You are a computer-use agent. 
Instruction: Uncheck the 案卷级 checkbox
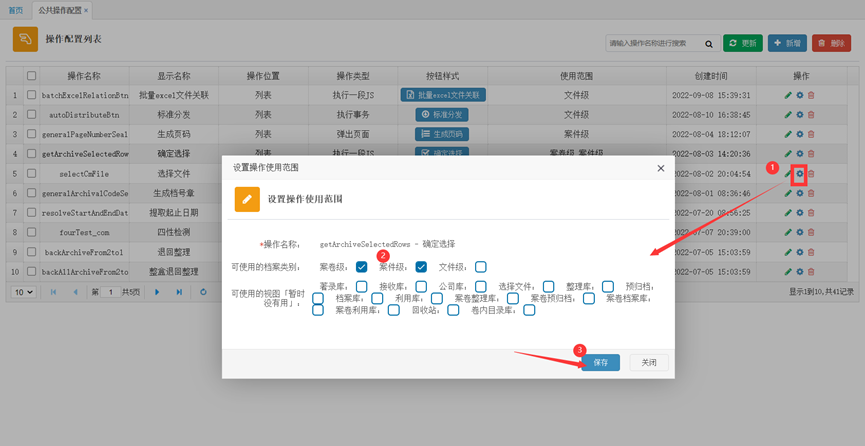coord(361,267)
